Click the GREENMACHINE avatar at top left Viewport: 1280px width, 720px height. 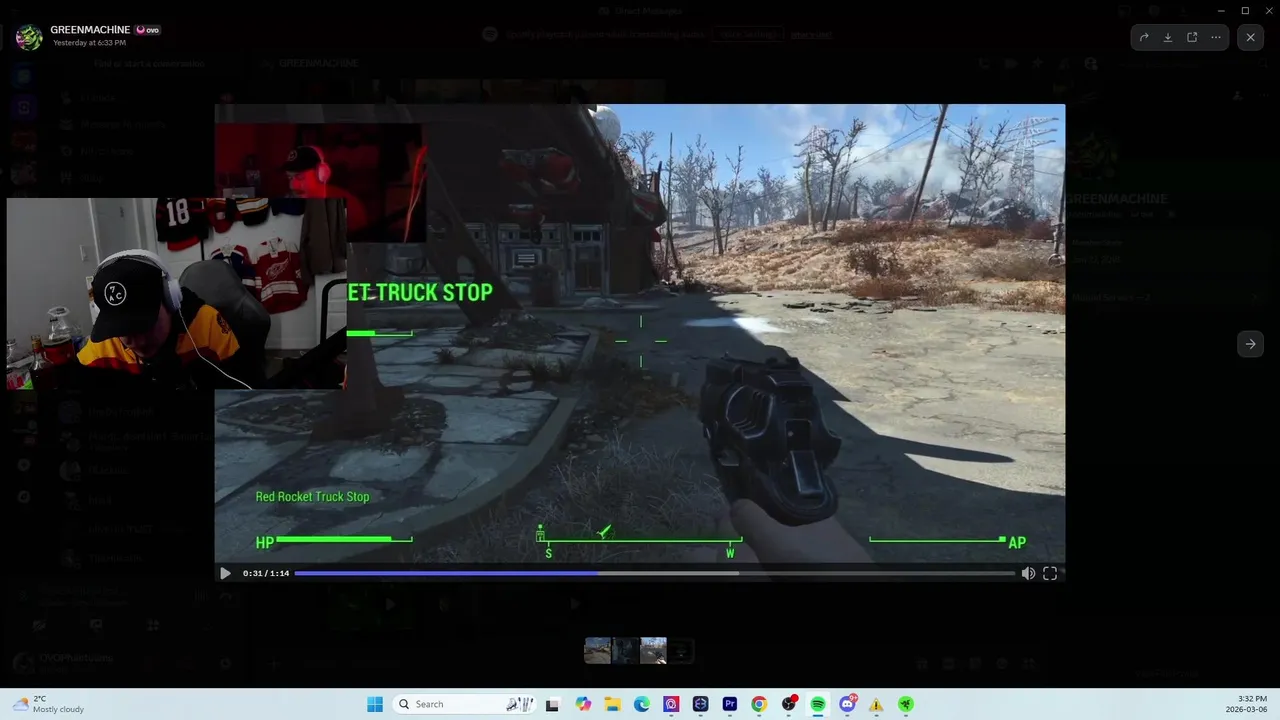coord(29,37)
